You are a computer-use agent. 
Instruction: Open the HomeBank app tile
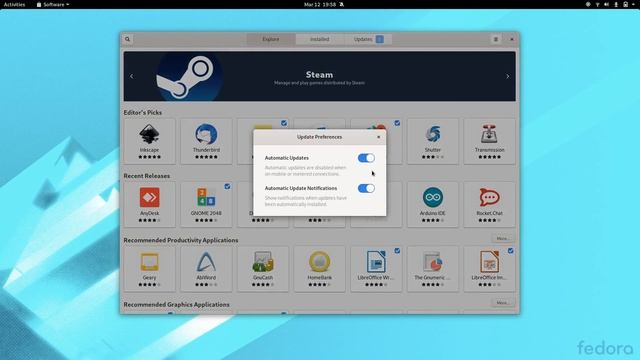(320, 269)
